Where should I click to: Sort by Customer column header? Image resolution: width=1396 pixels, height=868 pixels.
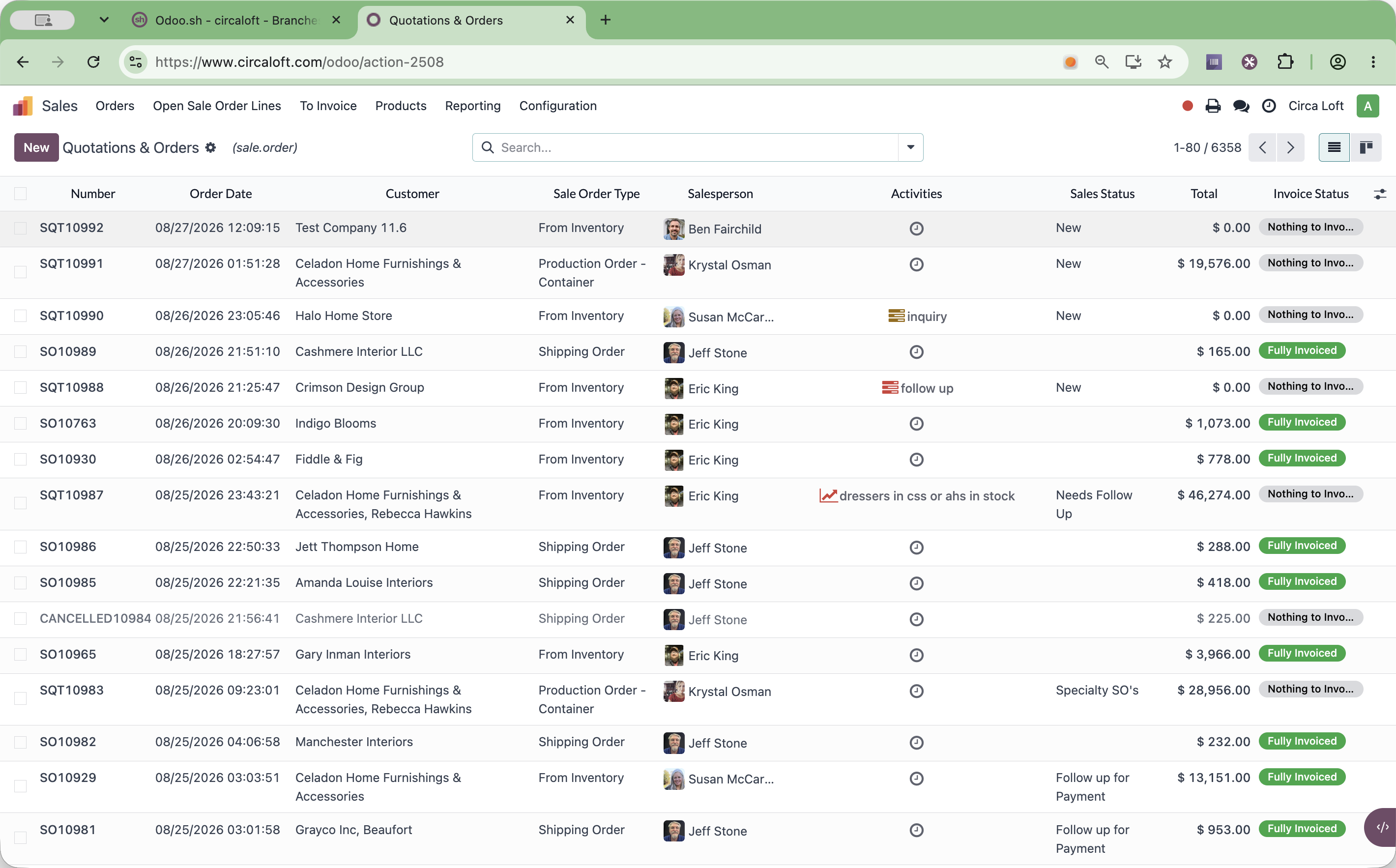click(412, 194)
